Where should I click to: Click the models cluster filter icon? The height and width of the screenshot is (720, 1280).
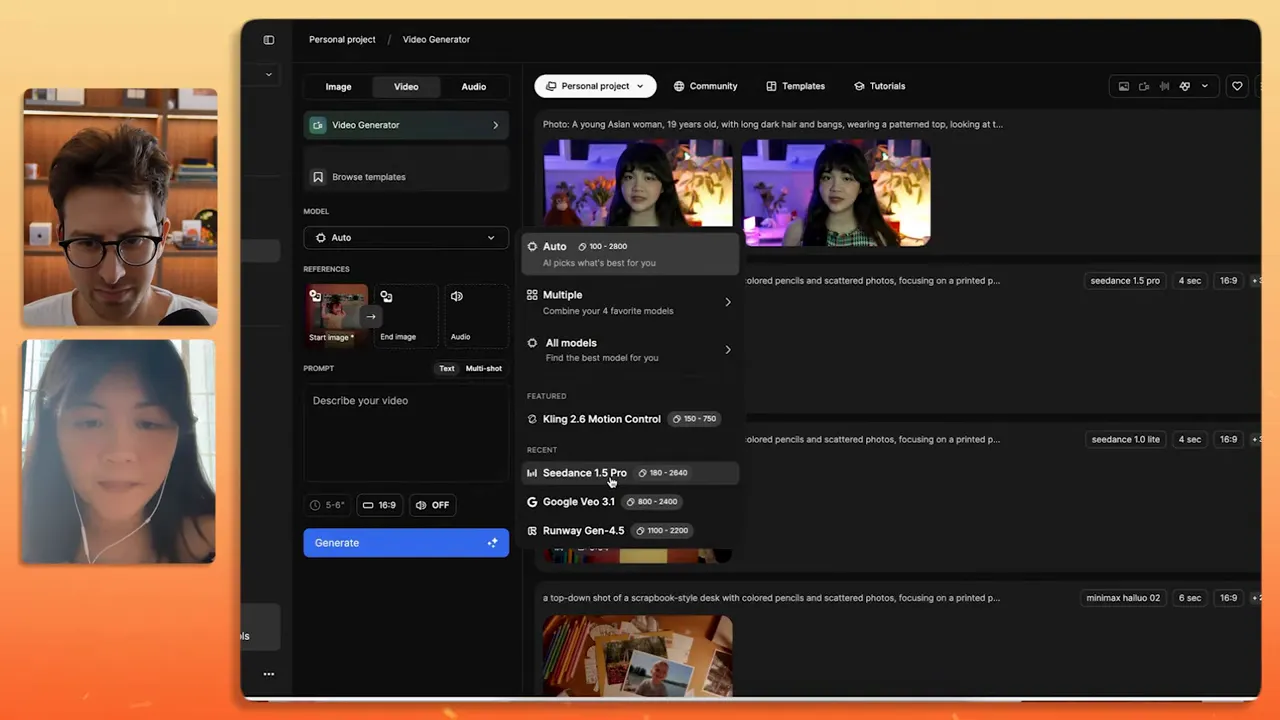(1185, 86)
